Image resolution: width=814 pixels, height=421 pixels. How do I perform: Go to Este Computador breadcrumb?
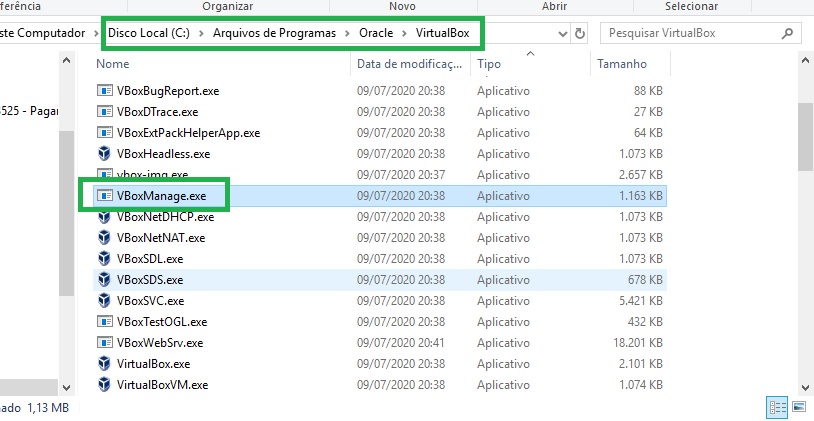point(43,33)
